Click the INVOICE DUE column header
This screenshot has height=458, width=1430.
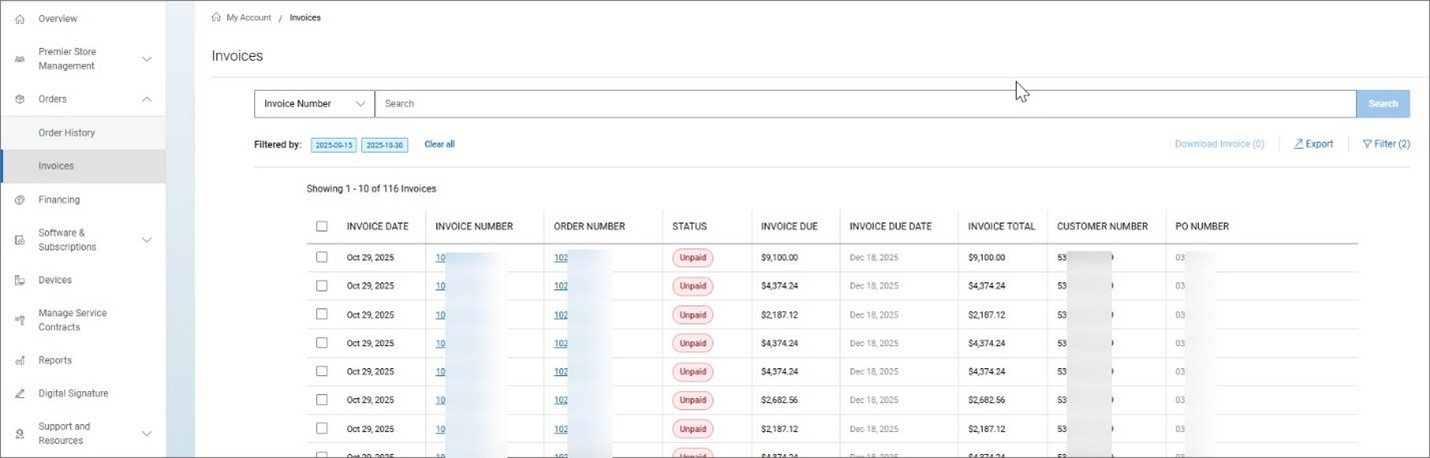[789, 226]
